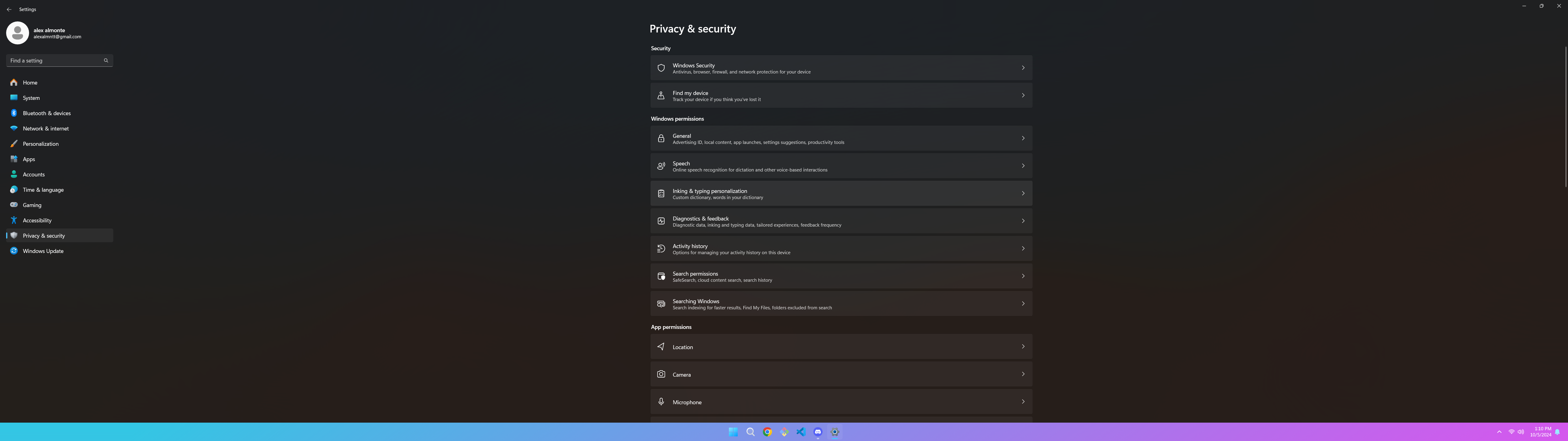
Task: Open Inking & typing personalization chevron
Action: tap(1023, 193)
